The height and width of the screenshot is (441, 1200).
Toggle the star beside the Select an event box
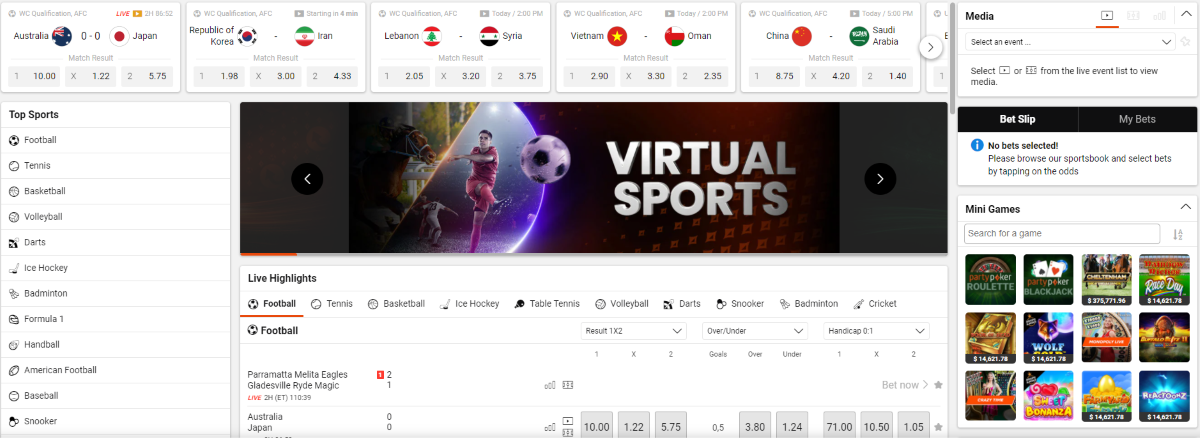click(x=1186, y=42)
